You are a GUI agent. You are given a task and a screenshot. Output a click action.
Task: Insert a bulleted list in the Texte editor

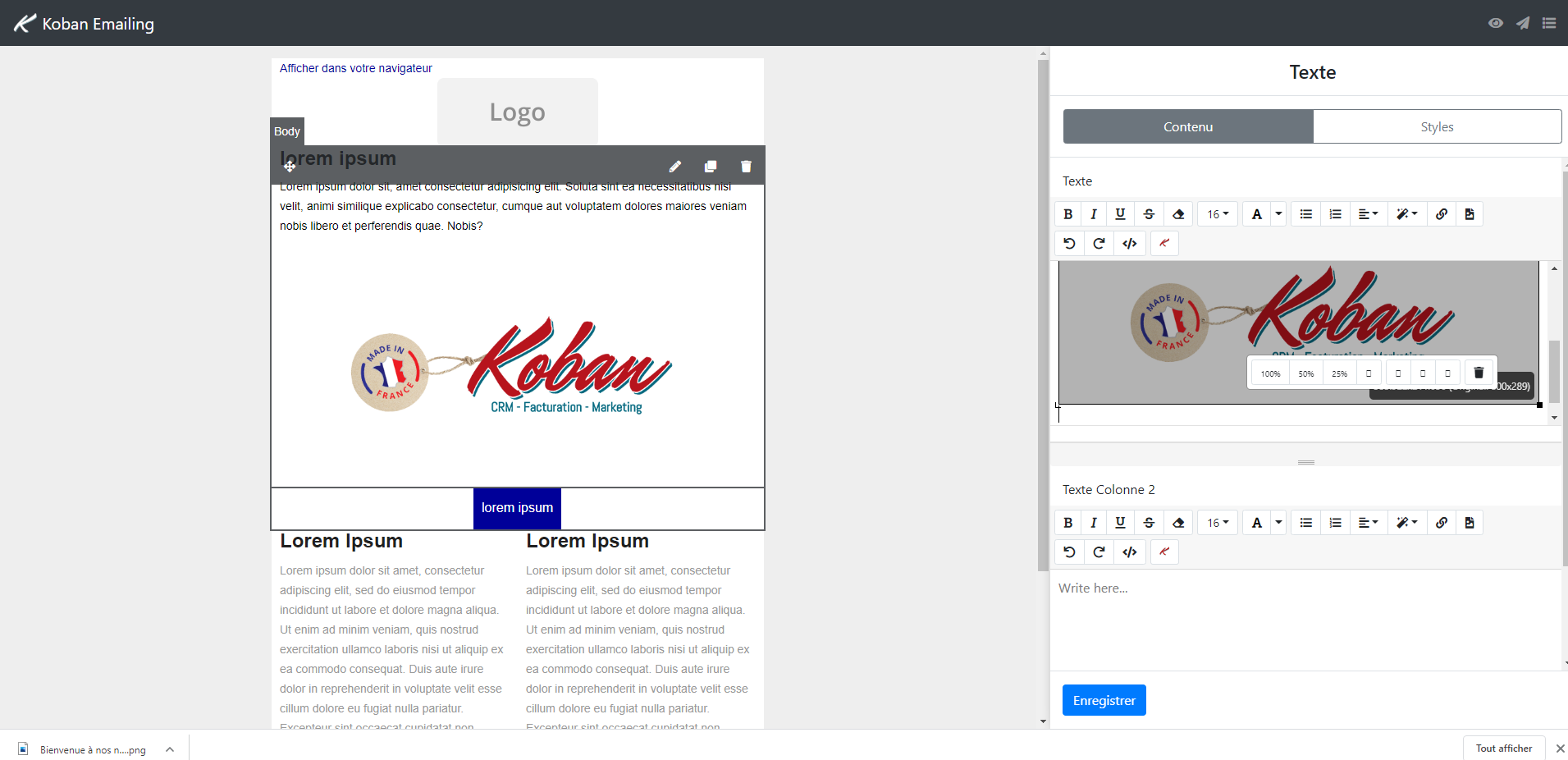(x=1306, y=214)
